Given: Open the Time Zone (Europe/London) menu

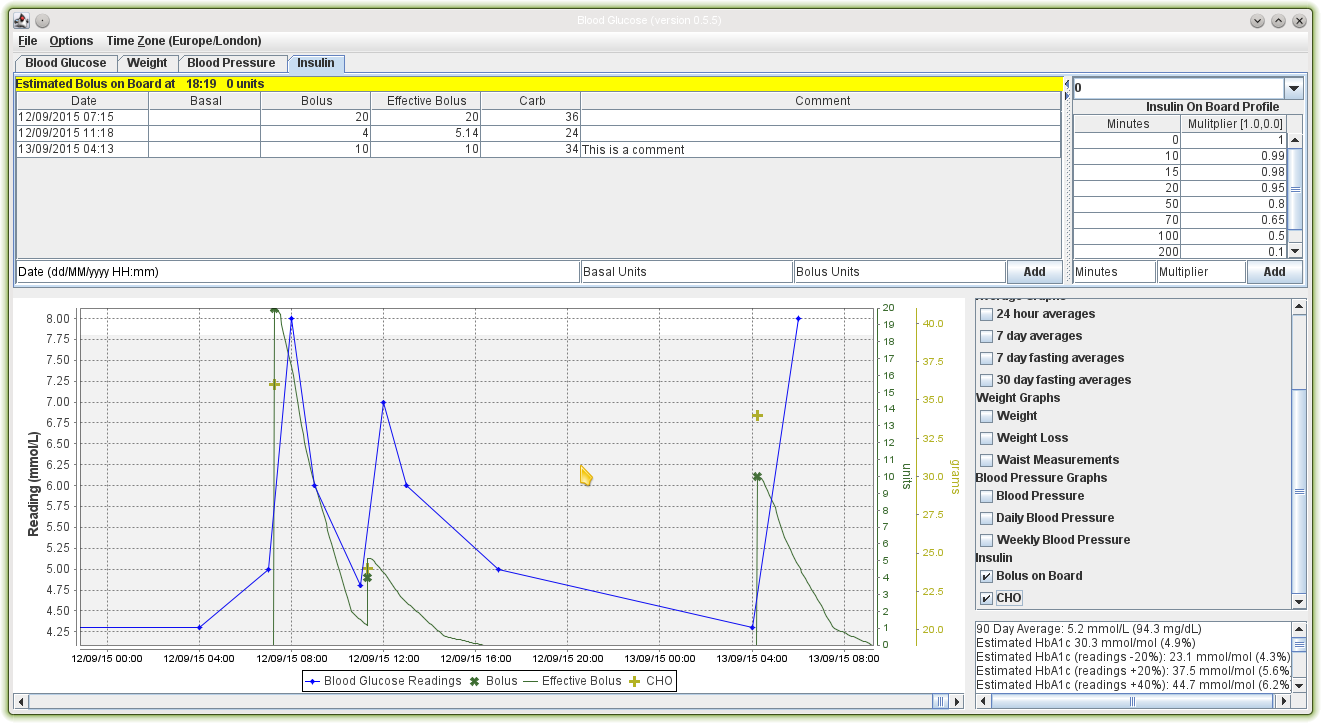Looking at the screenshot, I should pos(184,41).
